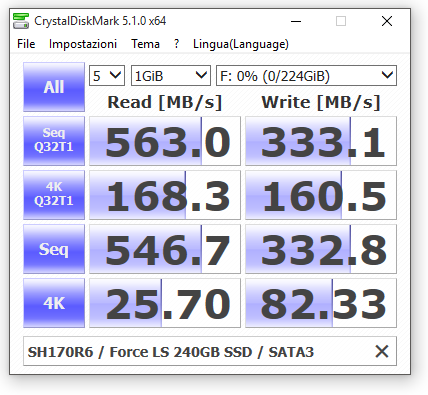The image size is (428, 395).
Task: Click the Read [MB/s] column header
Action: coord(165,102)
